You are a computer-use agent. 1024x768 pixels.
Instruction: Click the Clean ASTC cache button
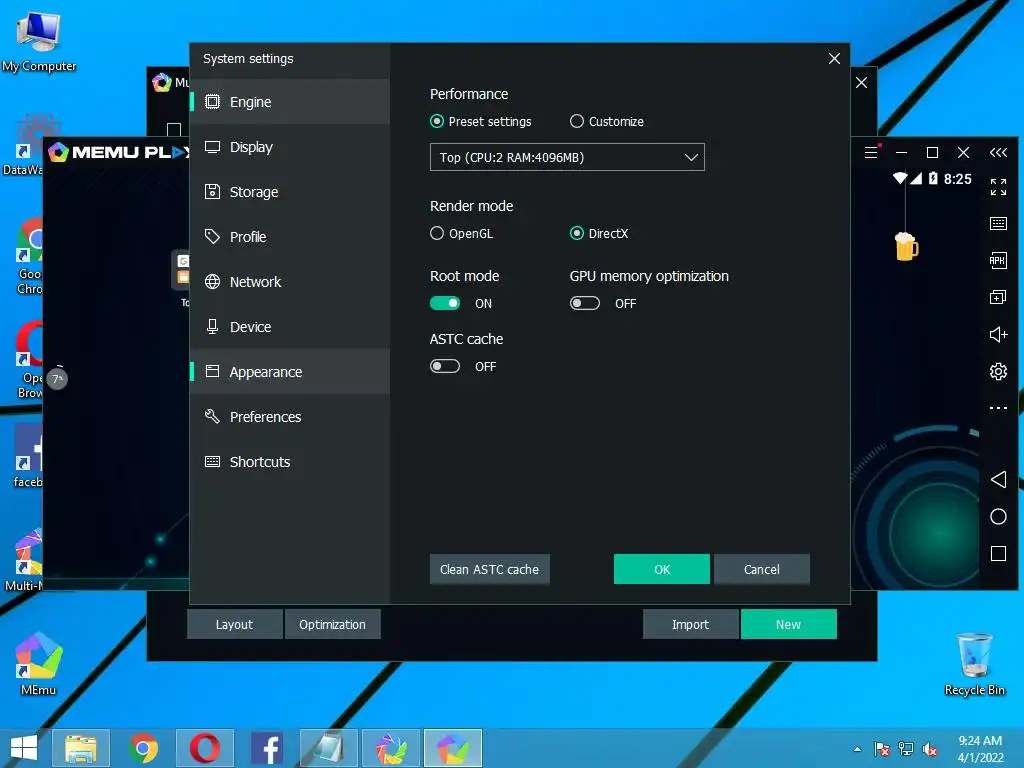tap(490, 569)
